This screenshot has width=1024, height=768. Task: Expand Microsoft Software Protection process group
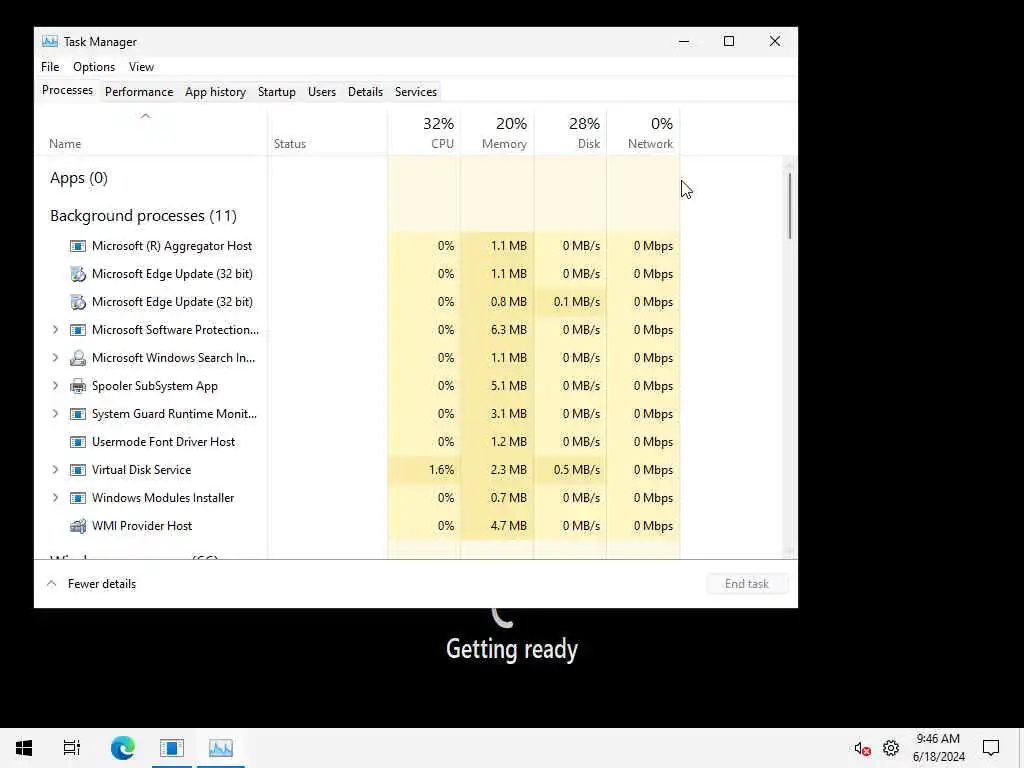(x=56, y=330)
